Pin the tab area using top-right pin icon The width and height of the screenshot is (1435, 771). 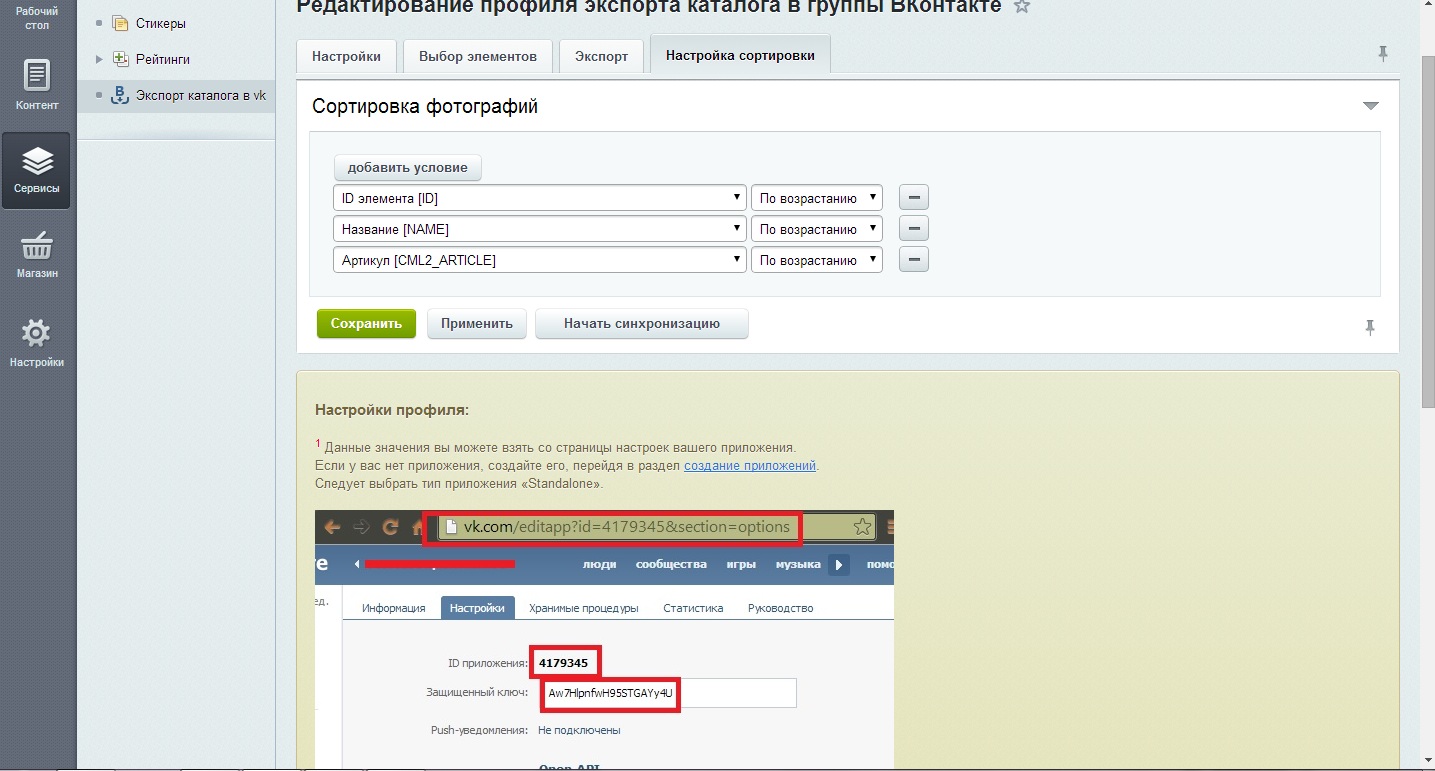(1383, 55)
